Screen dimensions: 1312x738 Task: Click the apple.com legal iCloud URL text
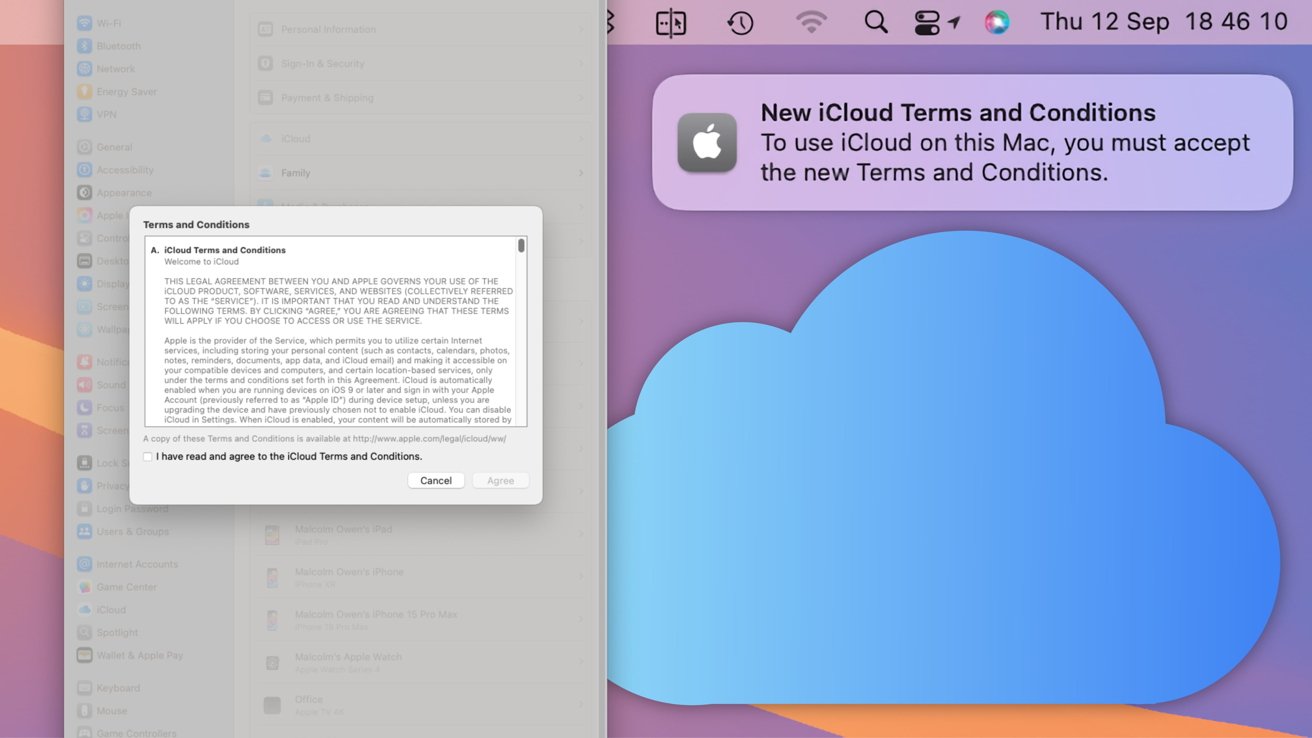pyautogui.click(x=429, y=439)
